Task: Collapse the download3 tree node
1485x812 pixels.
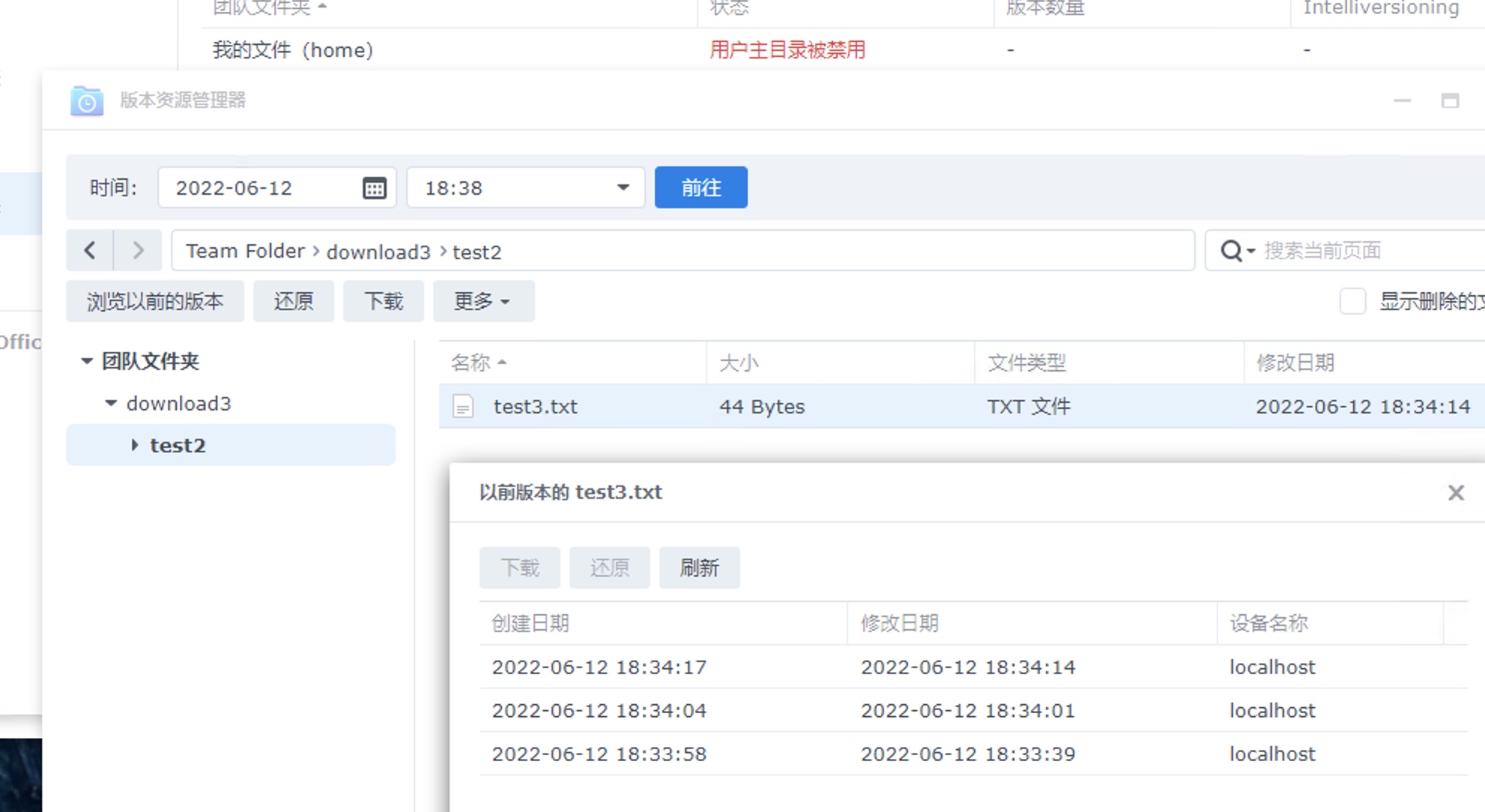Action: click(x=111, y=403)
